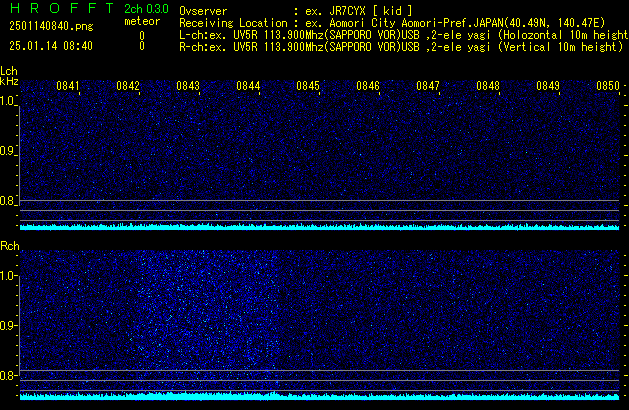Click the 'Lch' channel label

click(9, 71)
